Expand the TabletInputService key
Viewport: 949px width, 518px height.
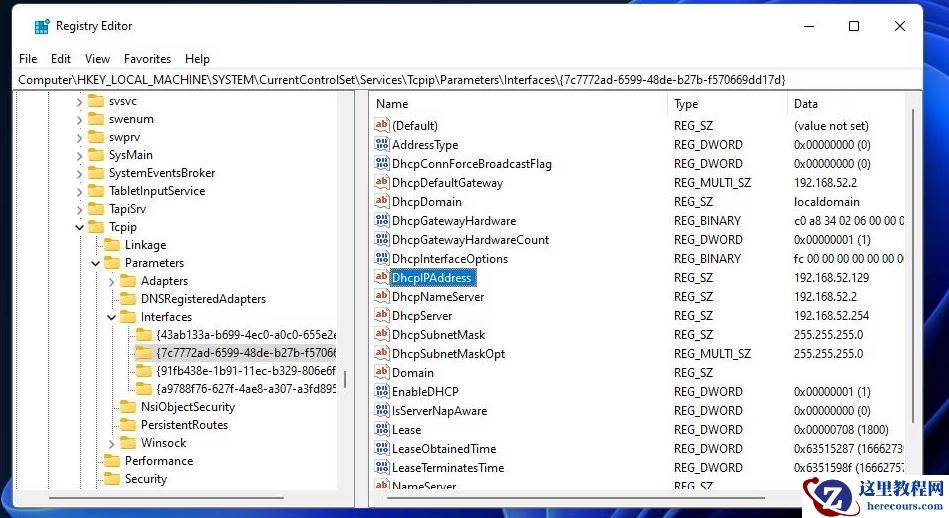point(79,191)
